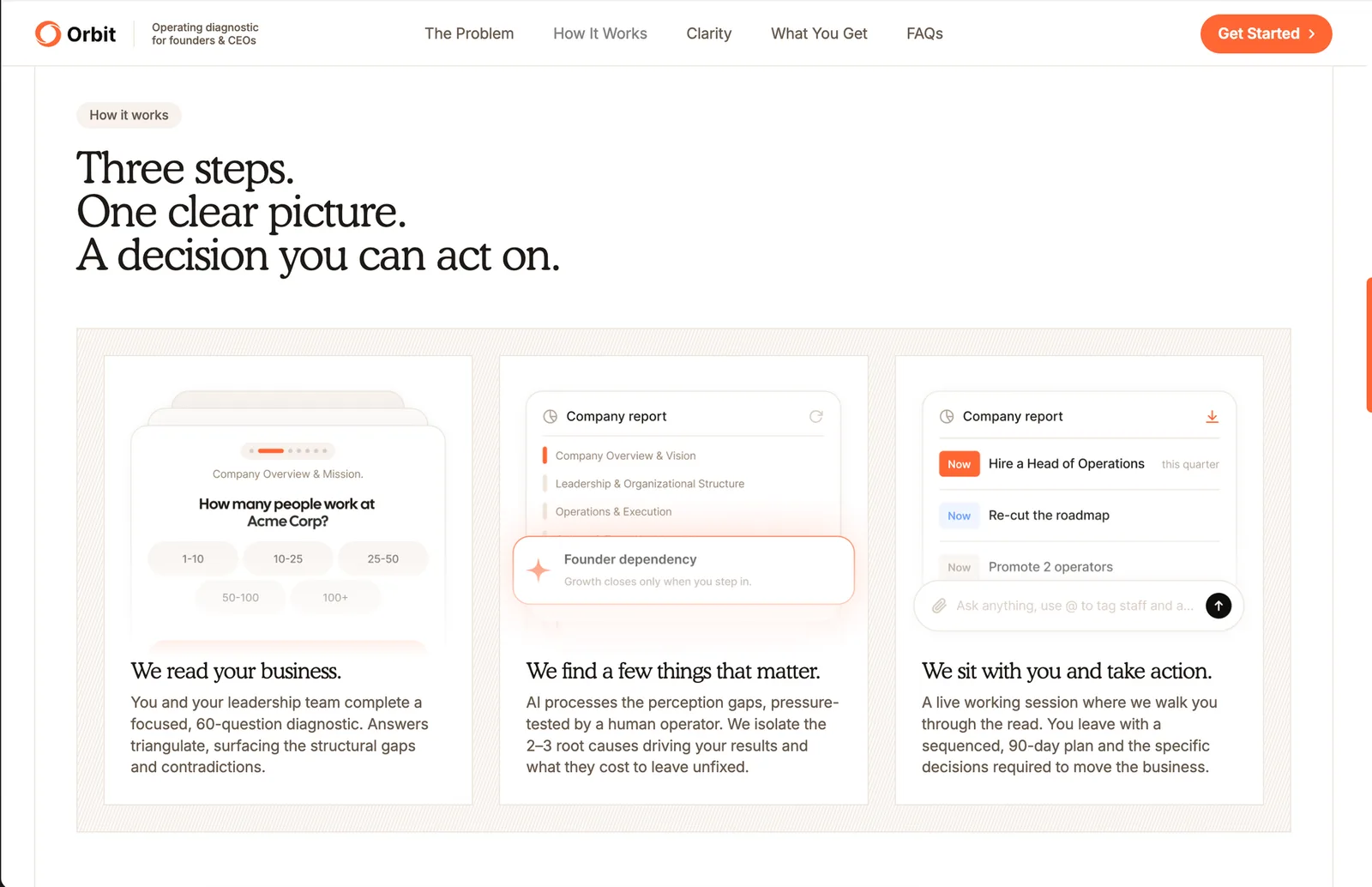Click the refresh icon on Company report
This screenshot has height=887, width=1372.
(x=816, y=416)
